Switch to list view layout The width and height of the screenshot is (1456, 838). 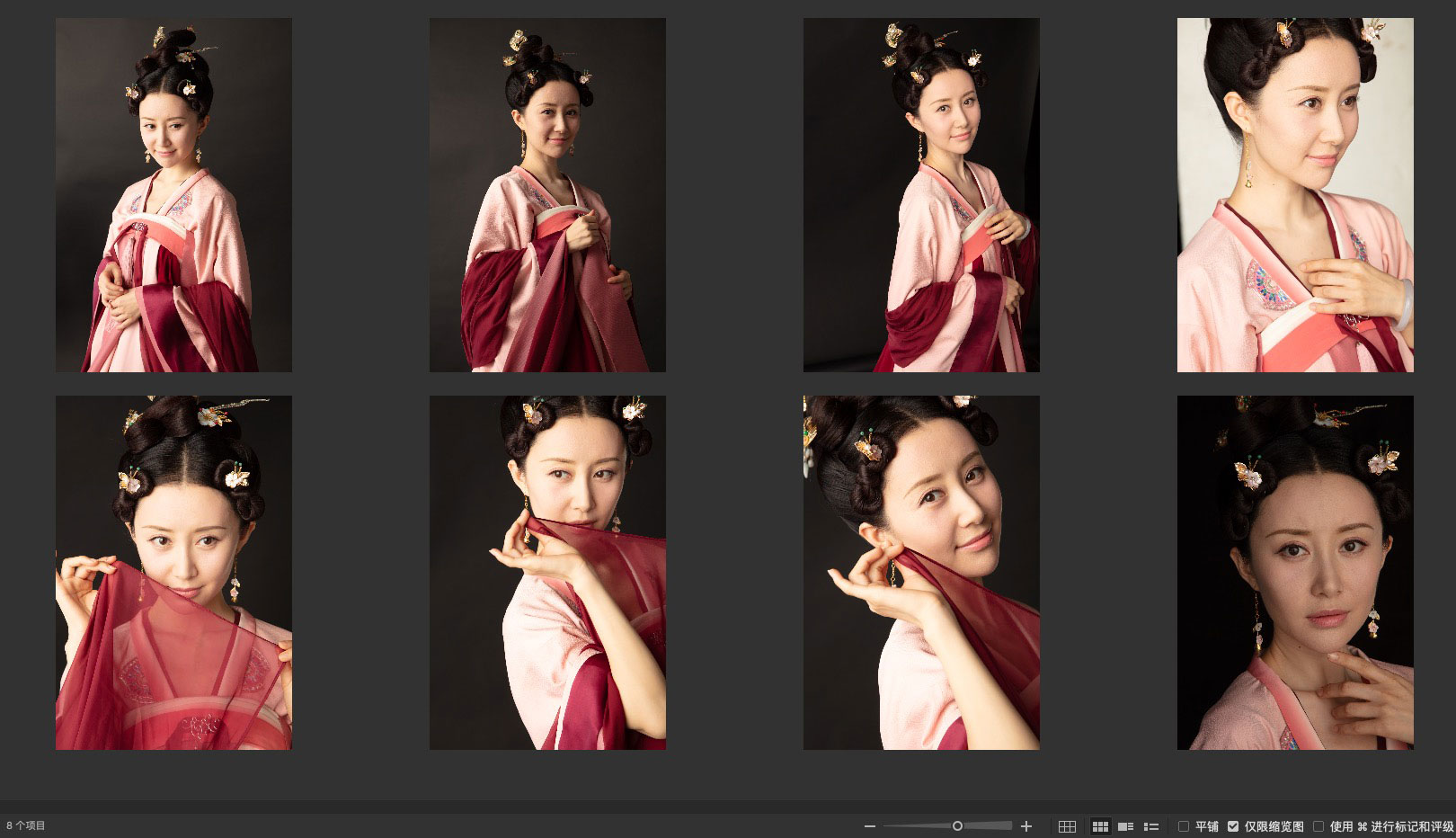(1150, 826)
